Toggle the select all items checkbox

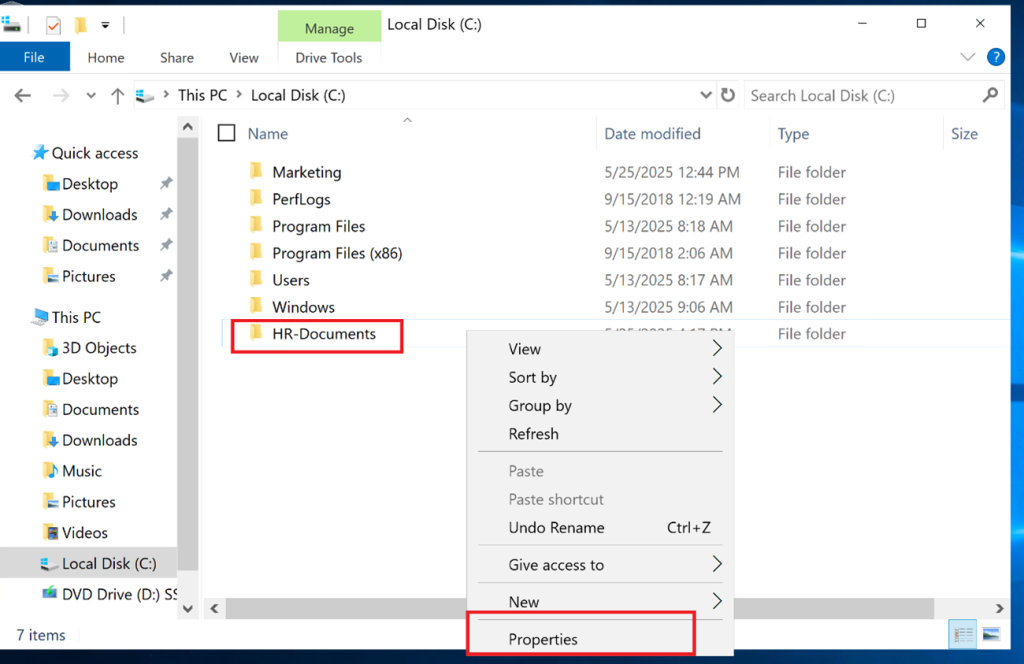point(227,134)
